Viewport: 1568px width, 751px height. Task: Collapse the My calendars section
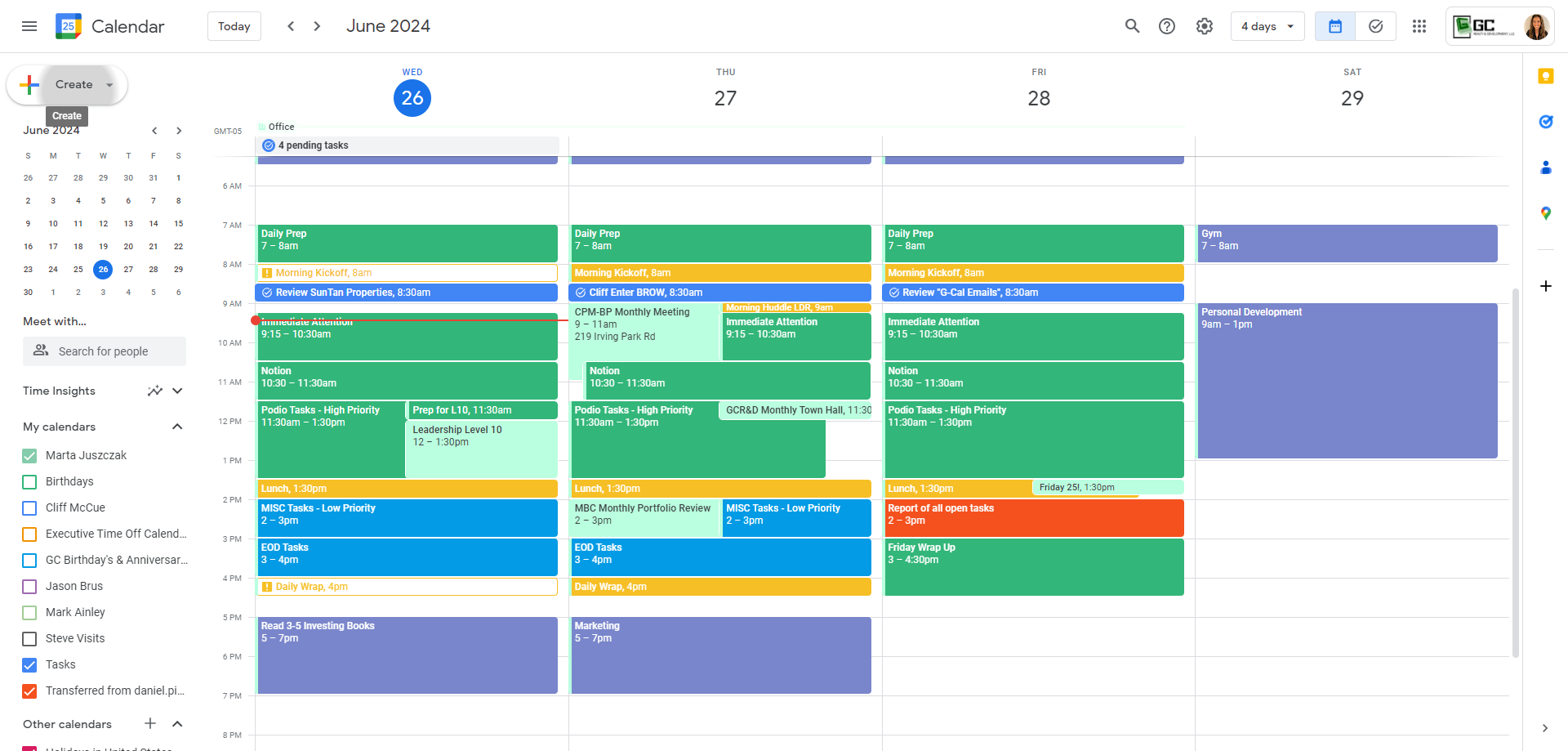pyautogui.click(x=177, y=427)
